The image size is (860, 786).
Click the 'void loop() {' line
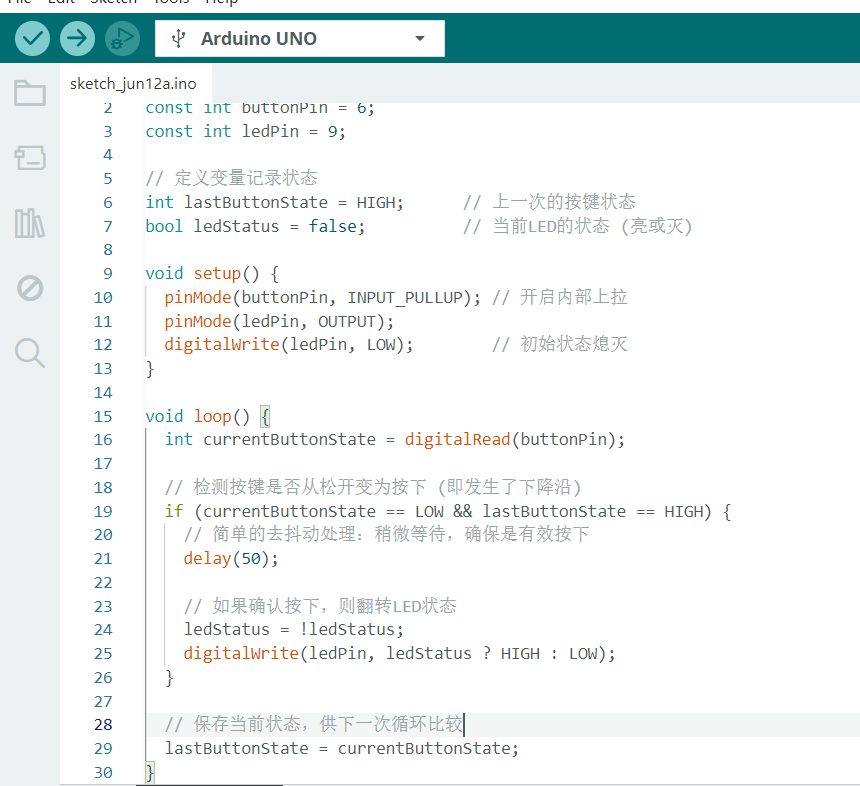208,416
